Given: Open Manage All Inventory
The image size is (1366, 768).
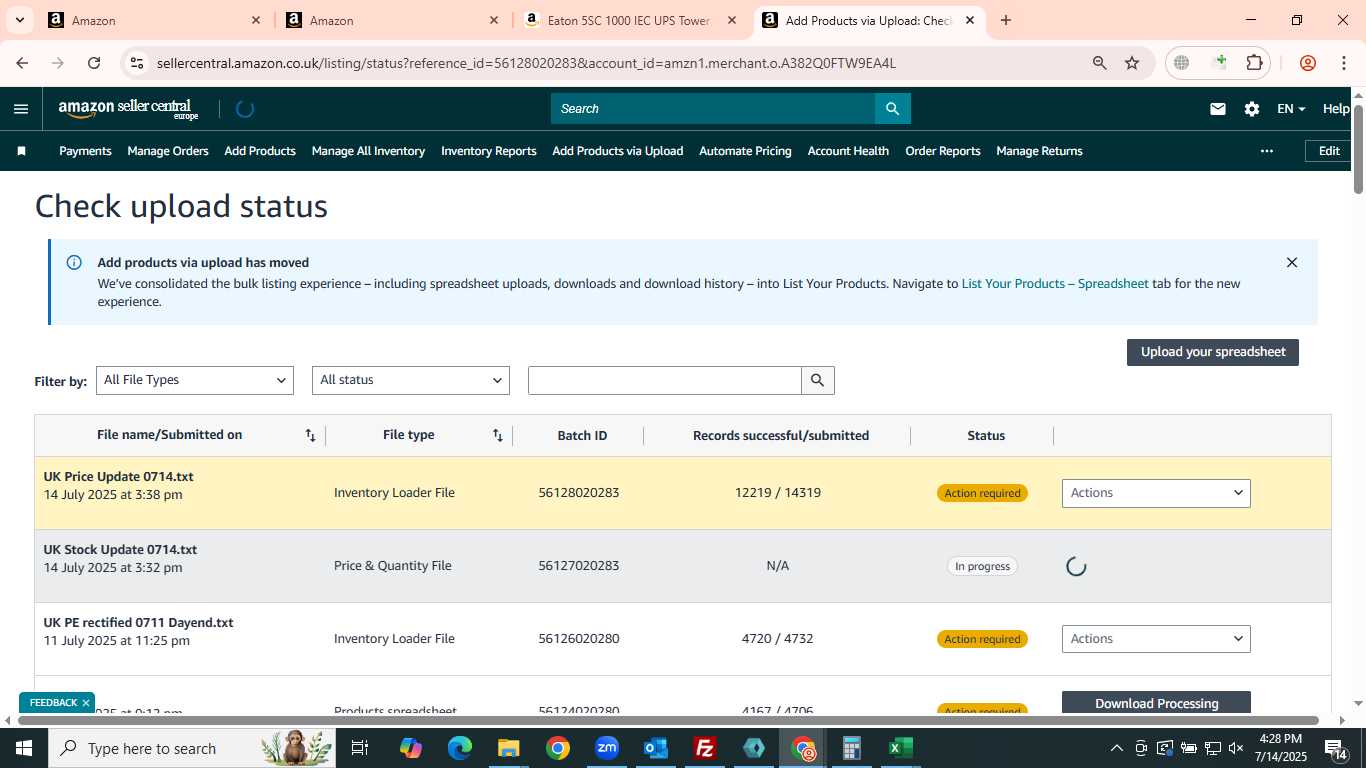Looking at the screenshot, I should coord(368,151).
